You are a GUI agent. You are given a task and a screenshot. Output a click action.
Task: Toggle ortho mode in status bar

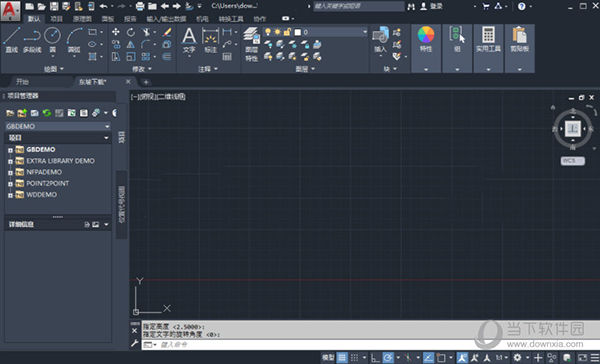pos(375,357)
